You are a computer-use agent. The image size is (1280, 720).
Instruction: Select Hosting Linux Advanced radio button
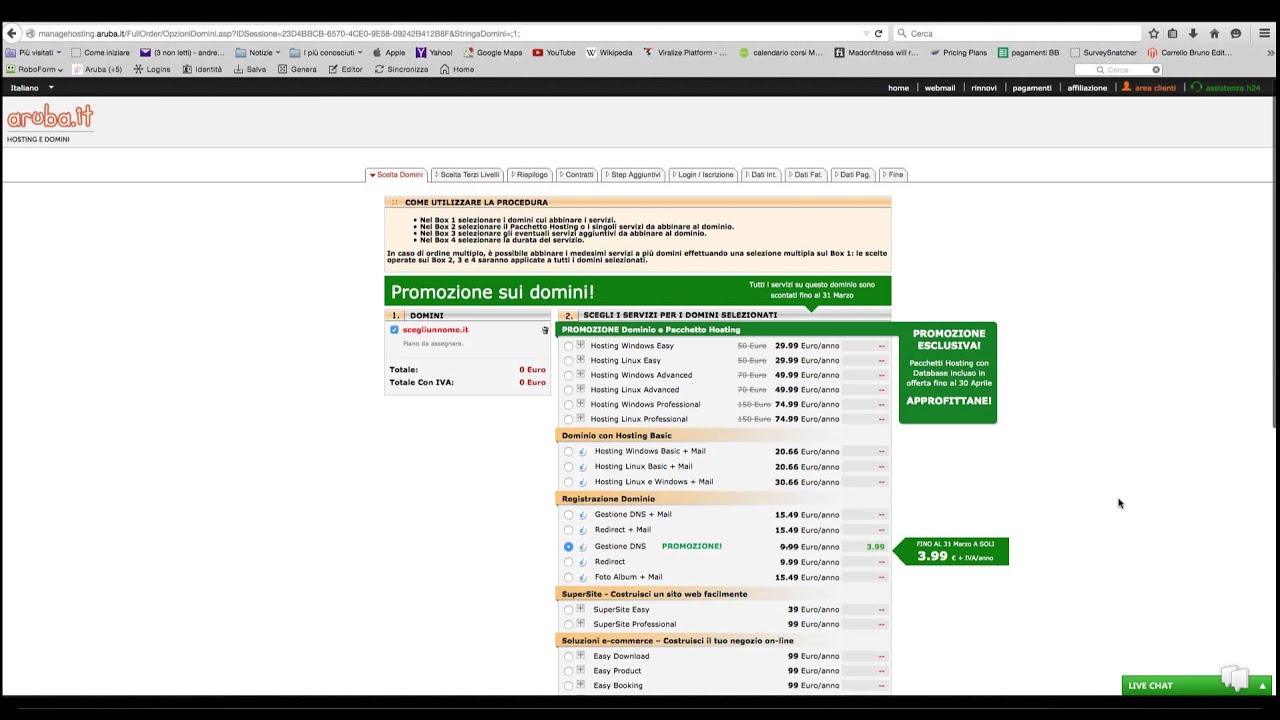click(x=569, y=390)
